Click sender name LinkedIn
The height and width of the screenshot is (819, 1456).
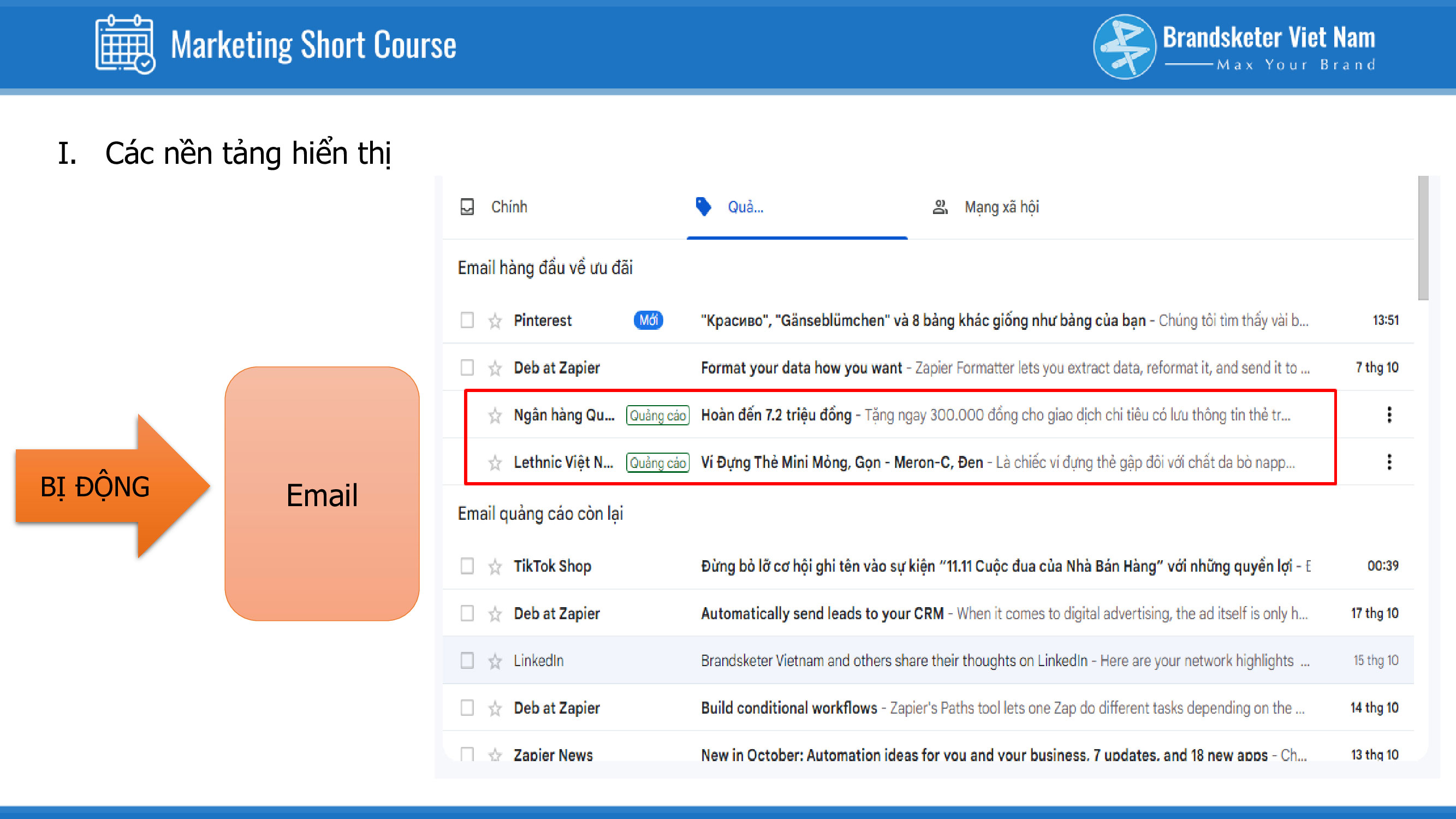pyautogui.click(x=538, y=661)
